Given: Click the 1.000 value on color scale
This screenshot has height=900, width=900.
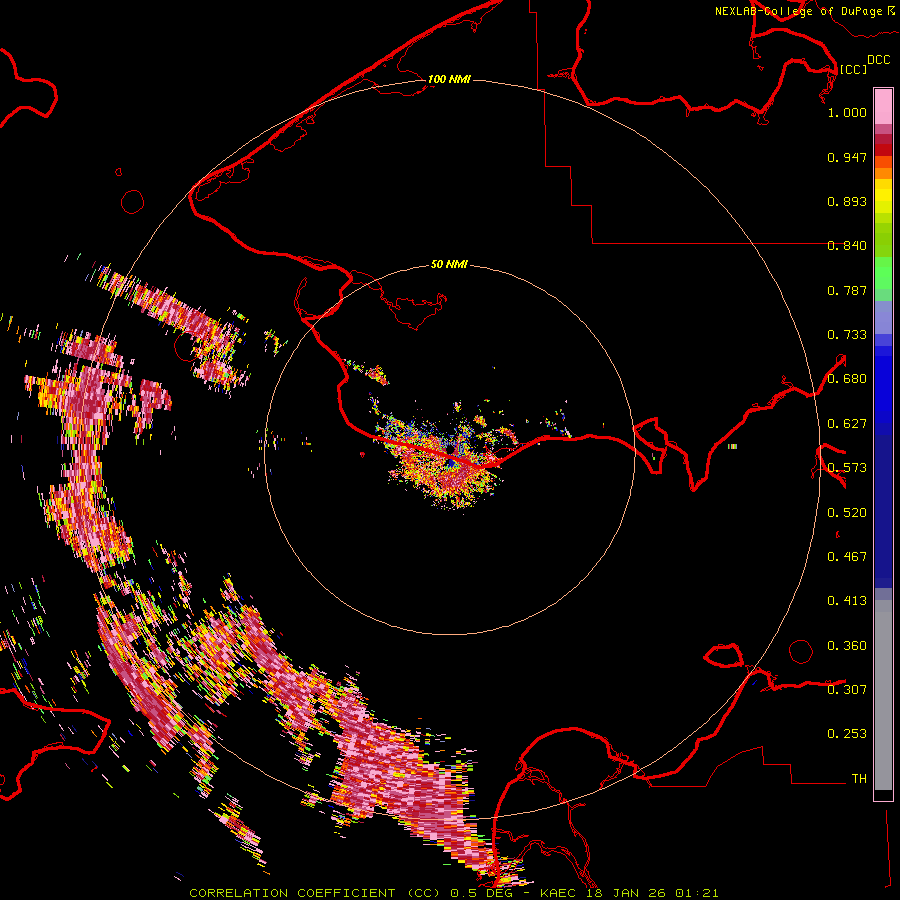Looking at the screenshot, I should pos(847,112).
